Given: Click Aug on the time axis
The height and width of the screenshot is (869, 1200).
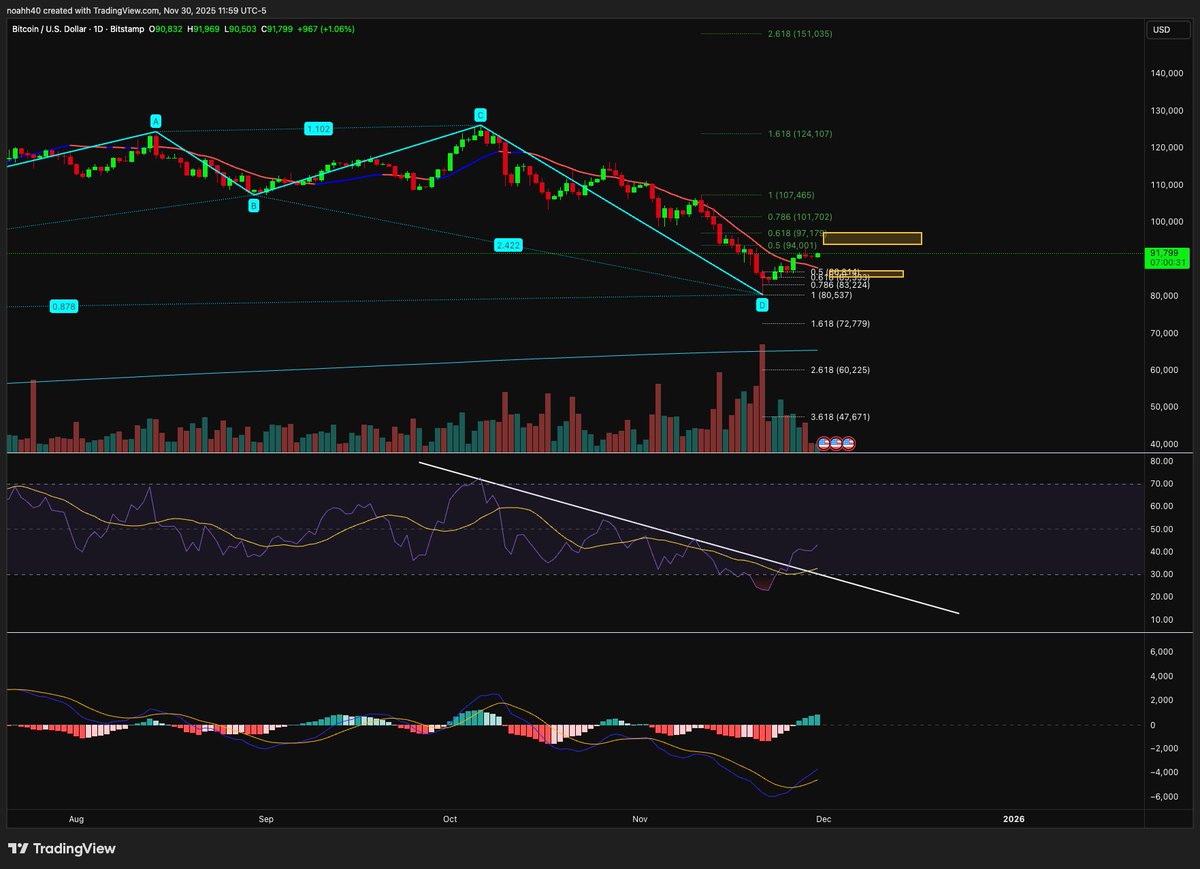Looking at the screenshot, I should 76,819.
